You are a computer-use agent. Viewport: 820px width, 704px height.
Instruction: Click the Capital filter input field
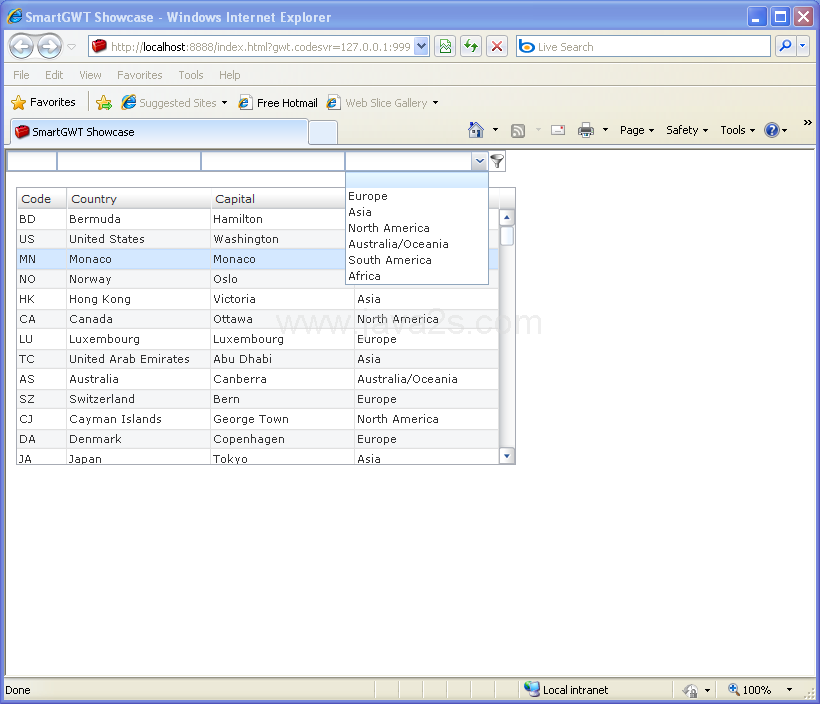[272, 161]
